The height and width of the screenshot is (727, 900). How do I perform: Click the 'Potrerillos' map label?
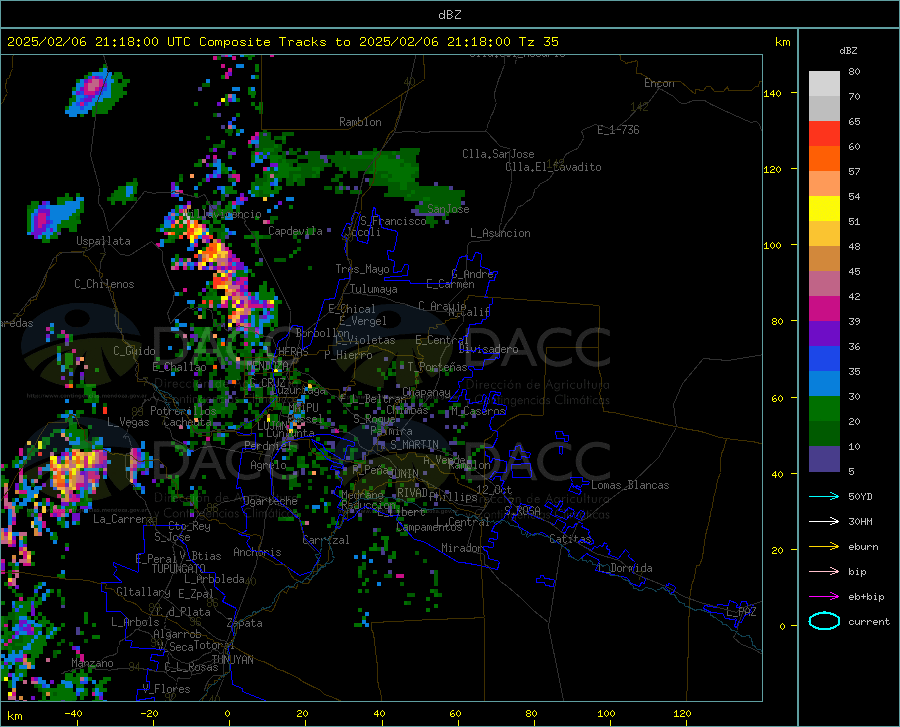click(183, 411)
